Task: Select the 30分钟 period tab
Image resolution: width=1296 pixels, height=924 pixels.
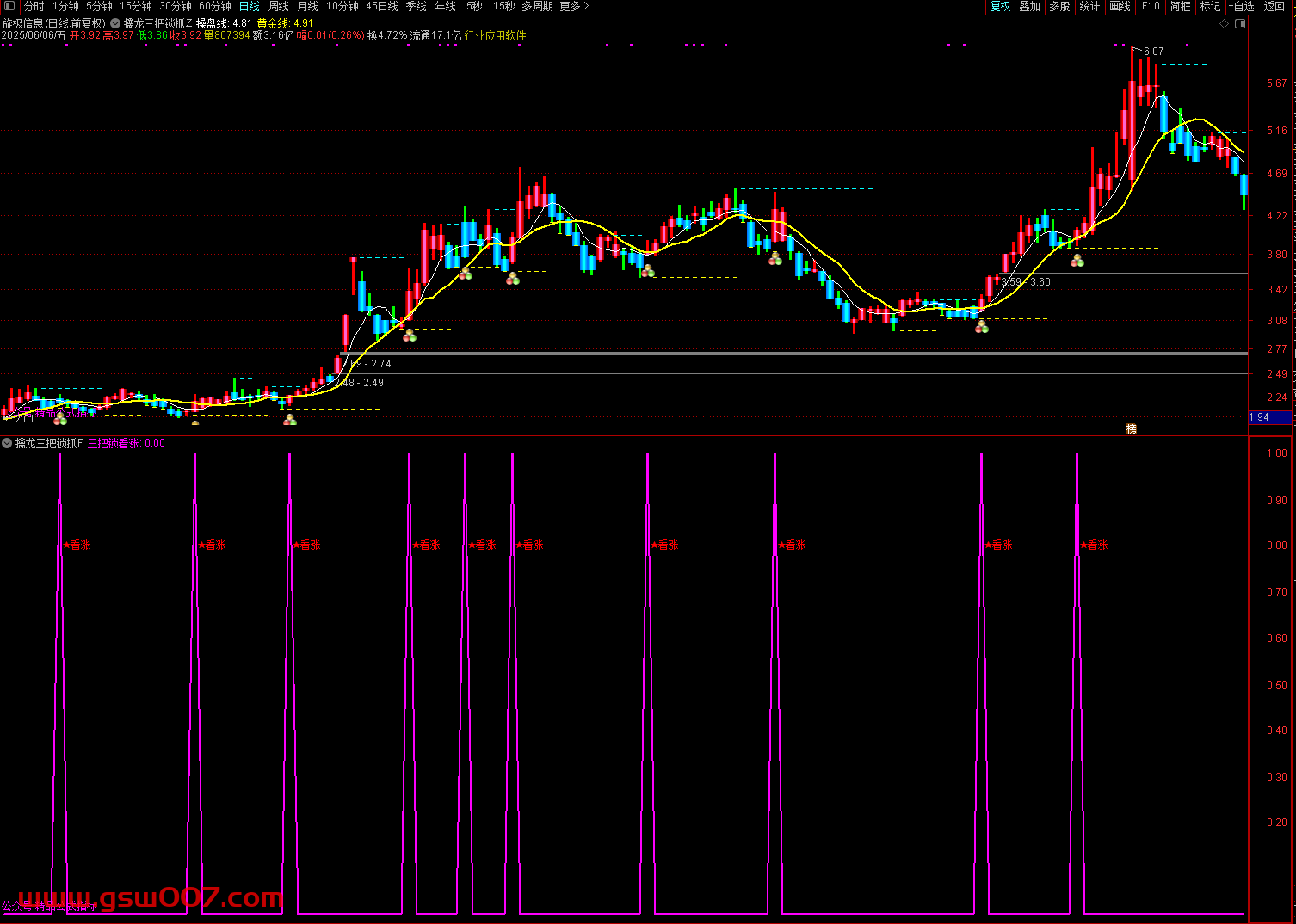Action: [176, 6]
